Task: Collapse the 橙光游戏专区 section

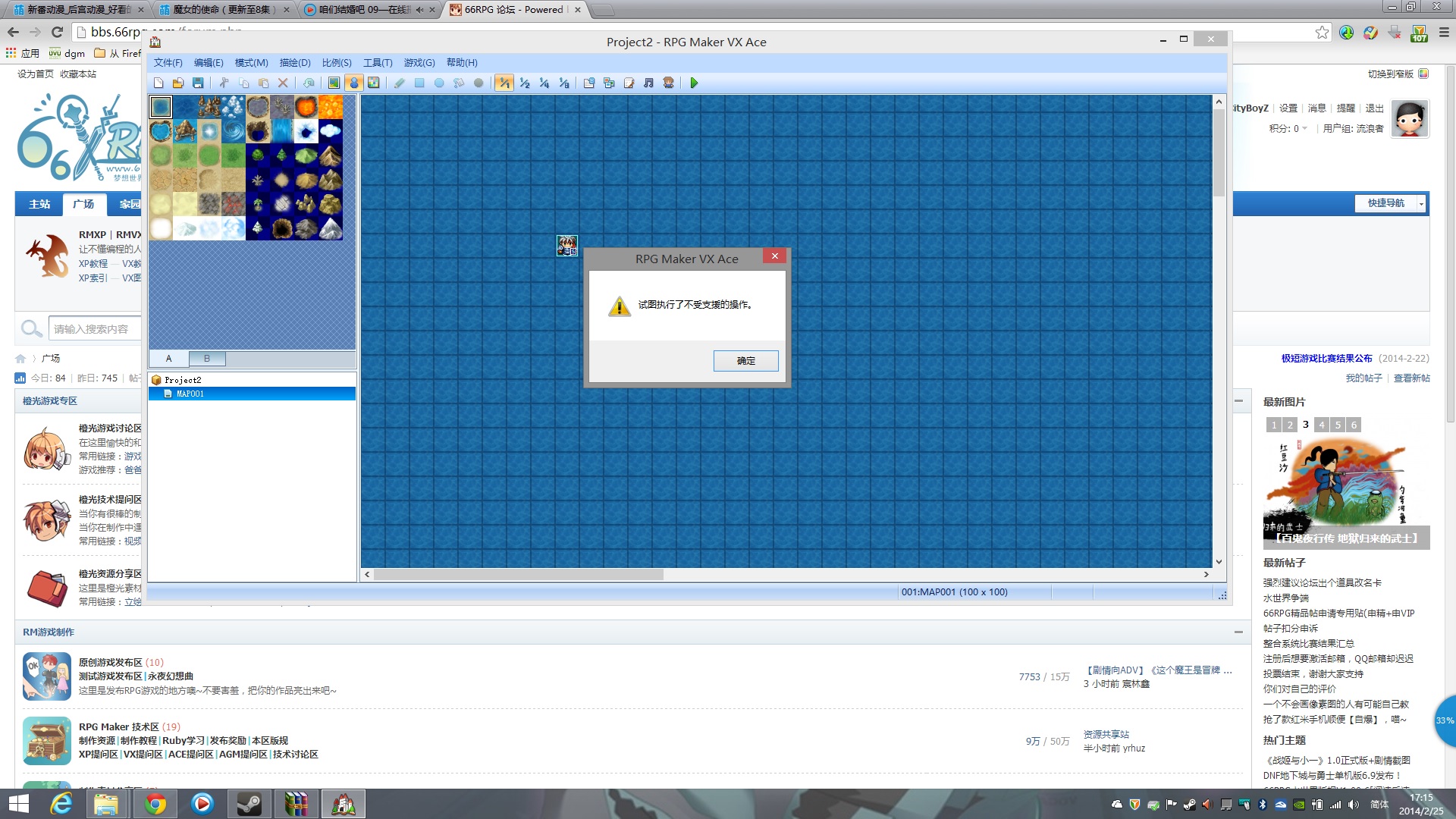Action: [x=1238, y=400]
